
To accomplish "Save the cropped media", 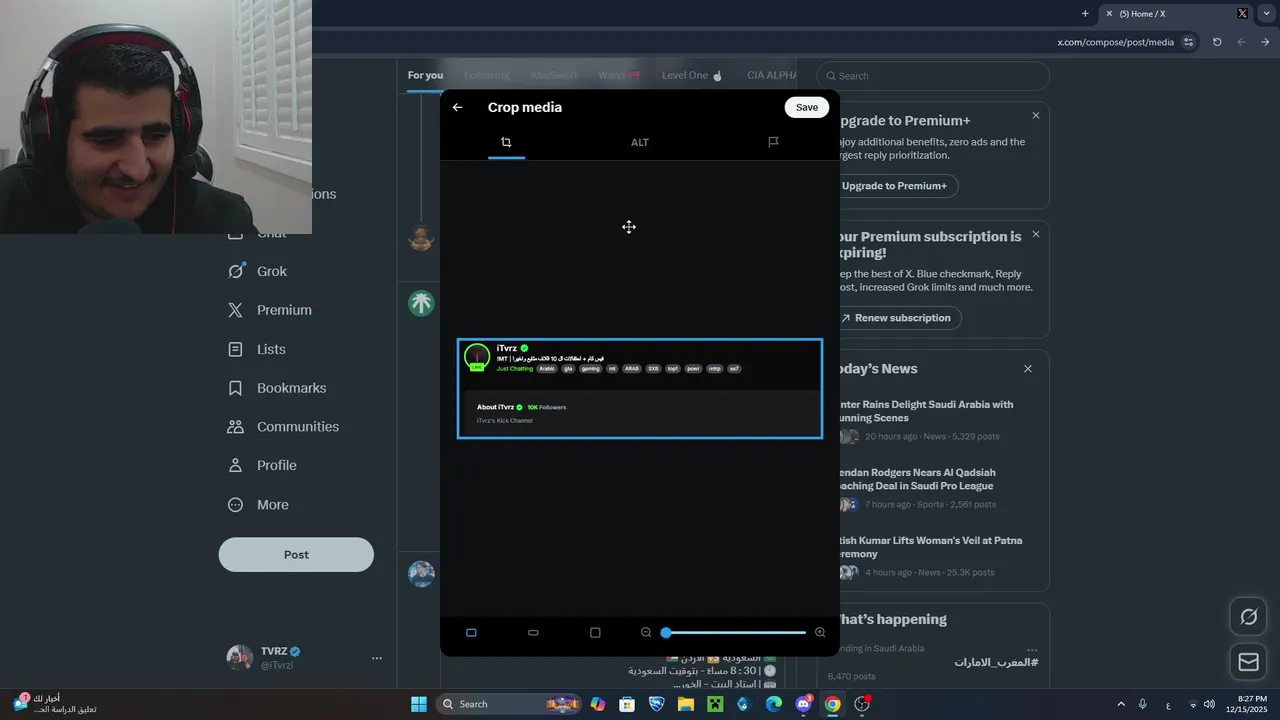I will pyautogui.click(x=807, y=107).
